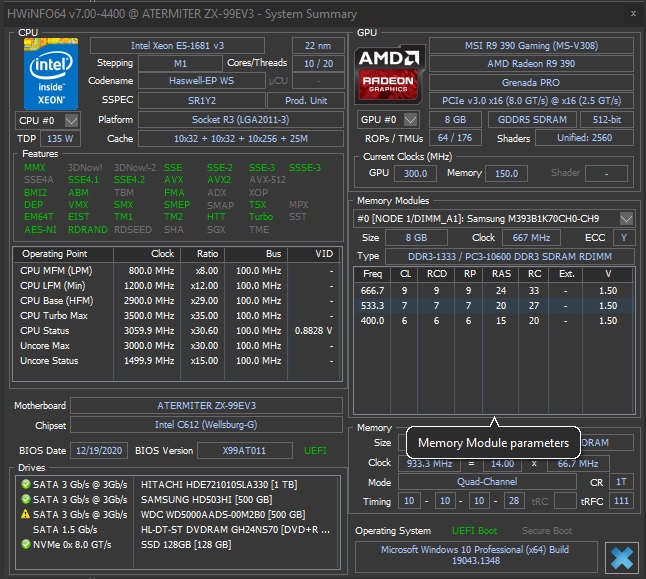
Task: Click the BIOS Version X99AT011 field
Action: pyautogui.click(x=245, y=450)
